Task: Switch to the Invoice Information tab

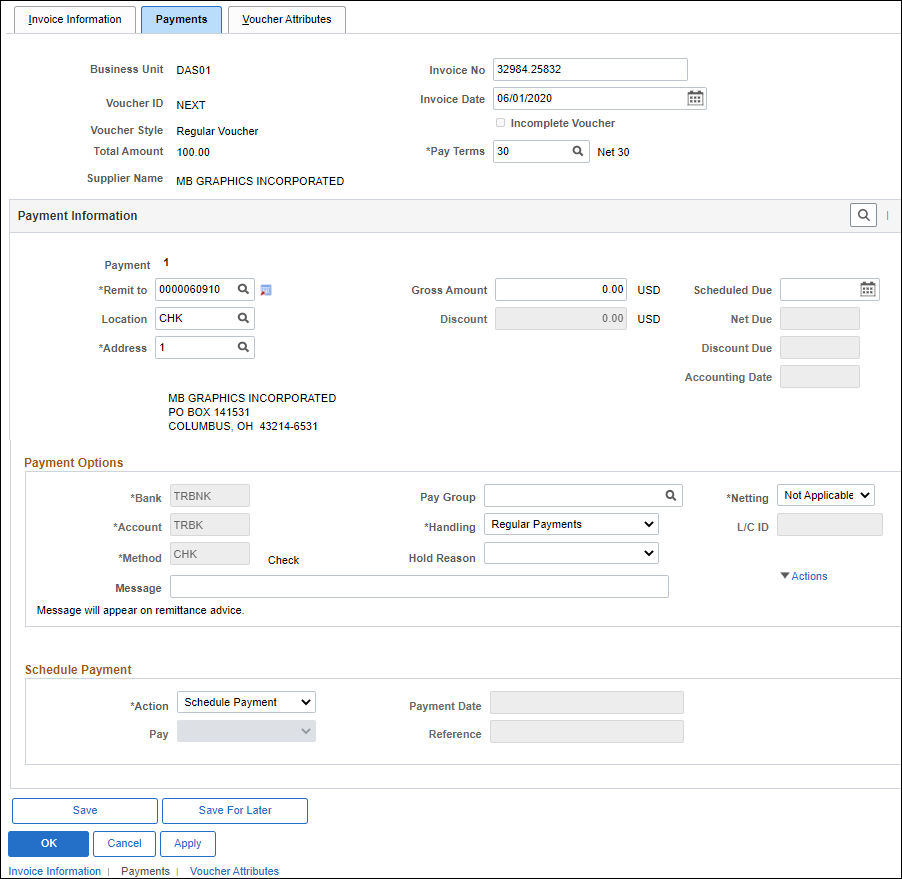Action: point(75,20)
